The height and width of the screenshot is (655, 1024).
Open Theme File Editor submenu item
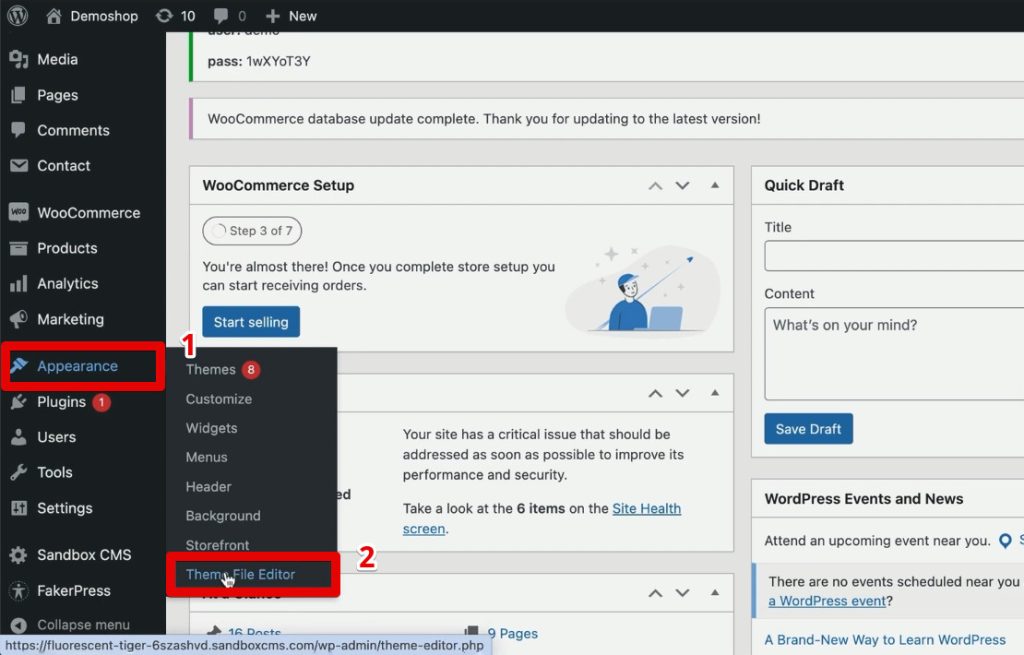(x=240, y=575)
